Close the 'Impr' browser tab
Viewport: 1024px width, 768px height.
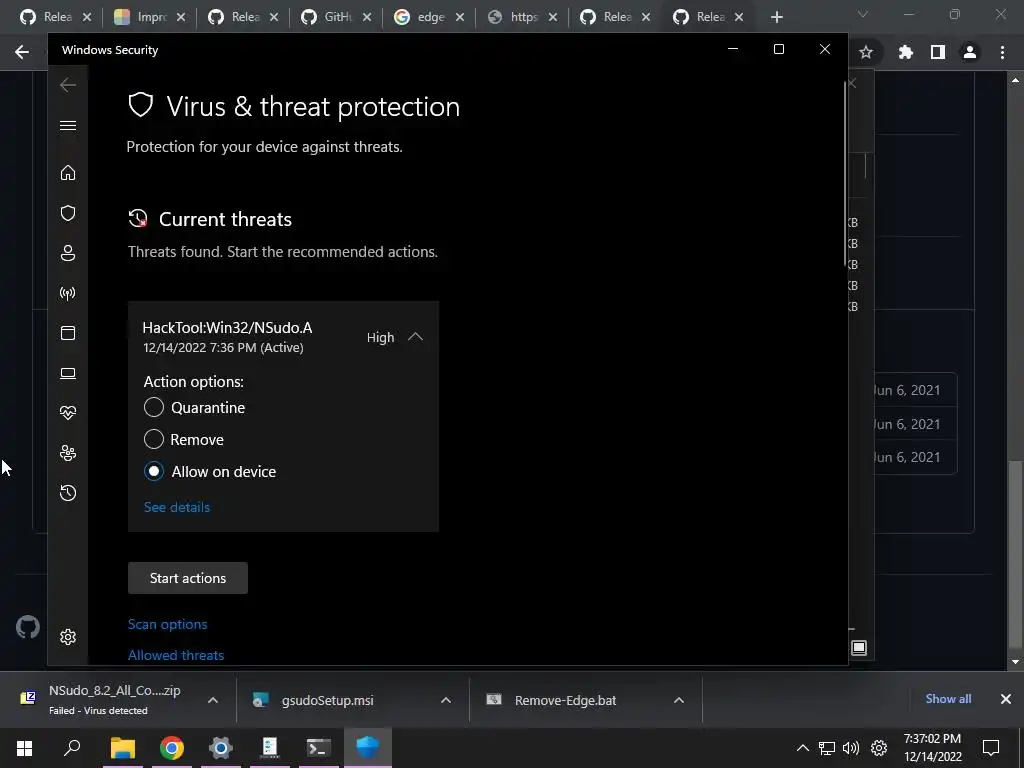pos(181,17)
